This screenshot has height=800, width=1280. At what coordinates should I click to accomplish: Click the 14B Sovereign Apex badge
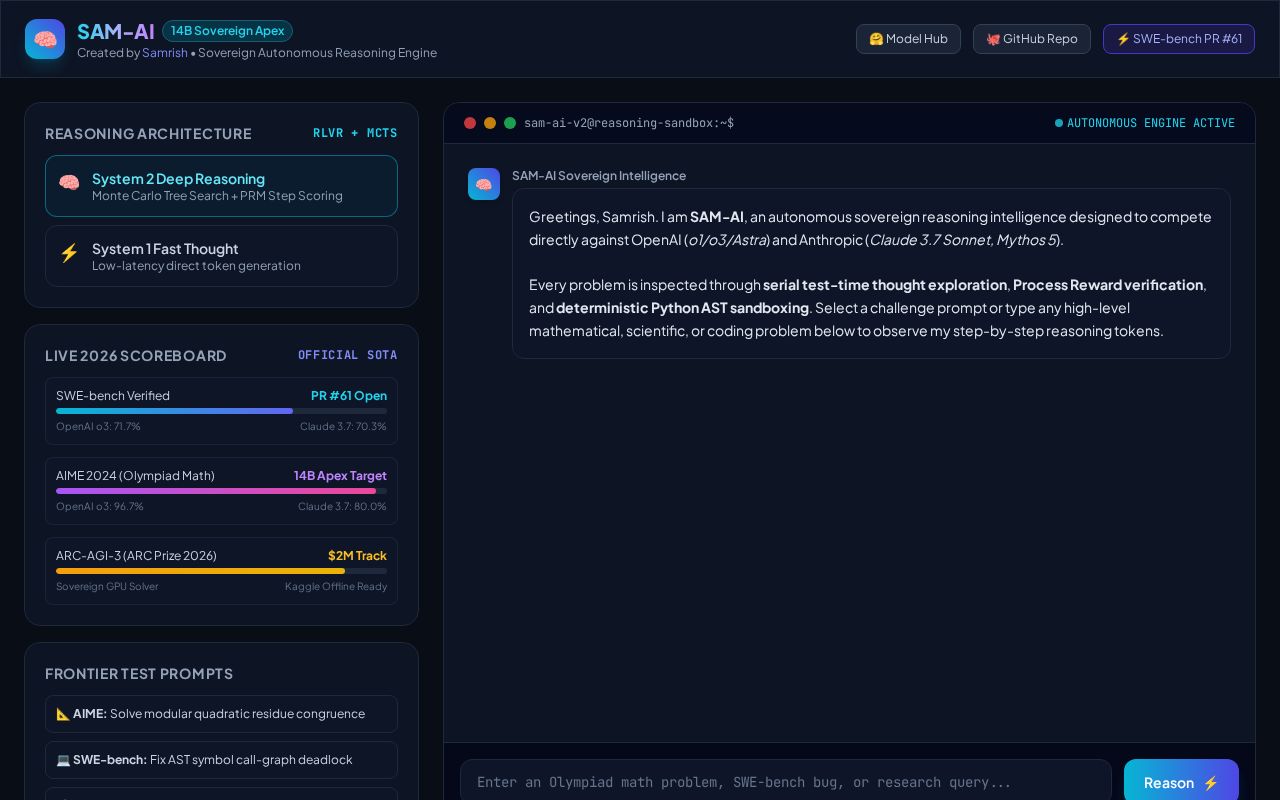227,31
